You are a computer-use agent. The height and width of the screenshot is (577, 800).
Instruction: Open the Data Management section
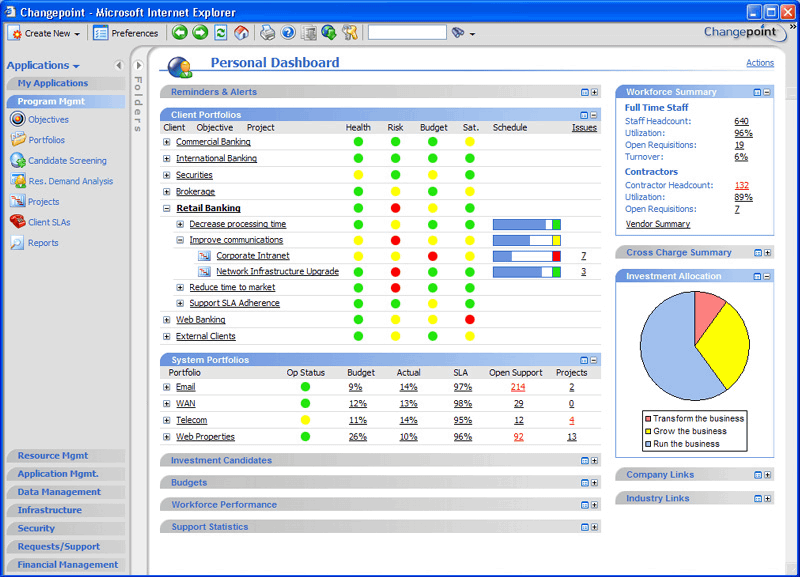pyautogui.click(x=65, y=492)
